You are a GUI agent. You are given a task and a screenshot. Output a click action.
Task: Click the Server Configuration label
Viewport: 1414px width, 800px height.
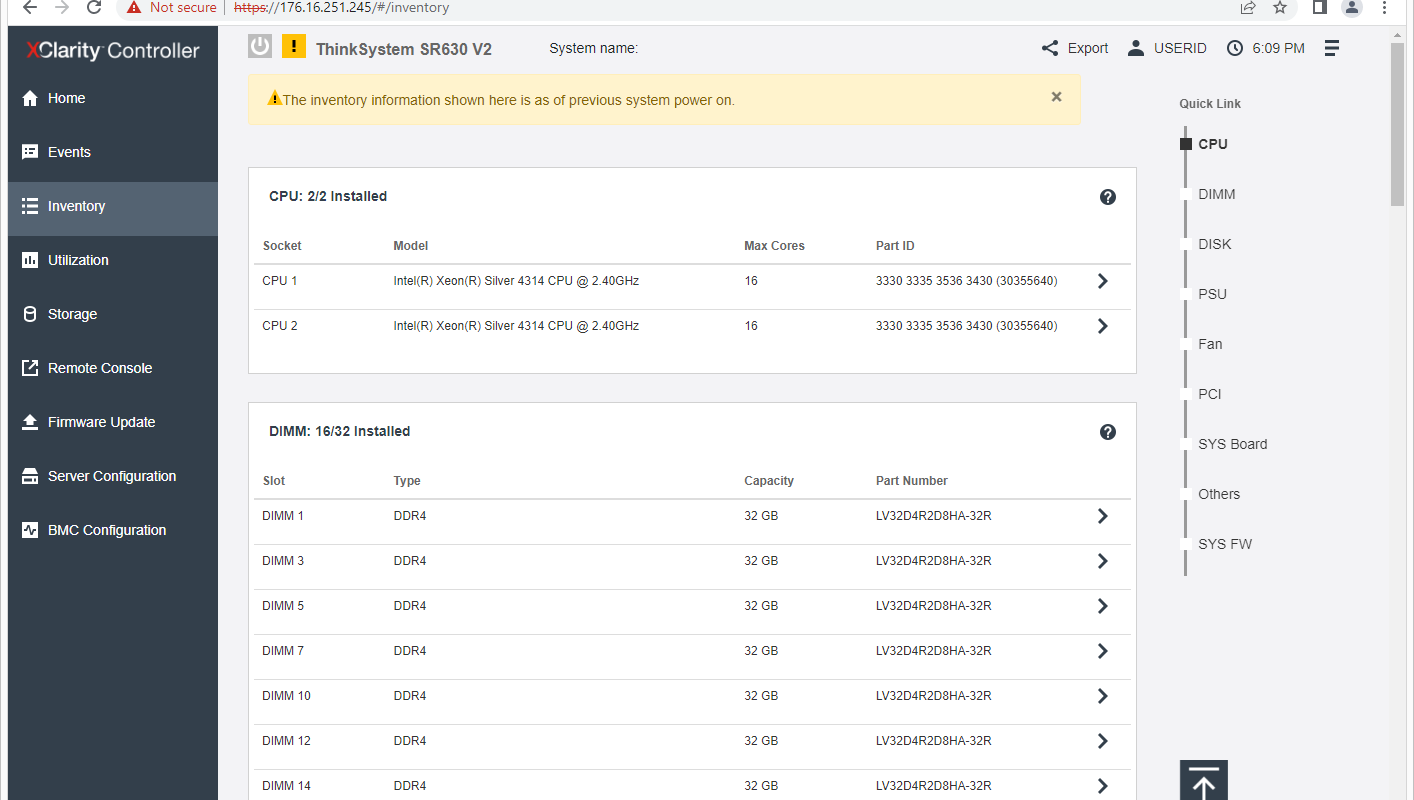112,476
